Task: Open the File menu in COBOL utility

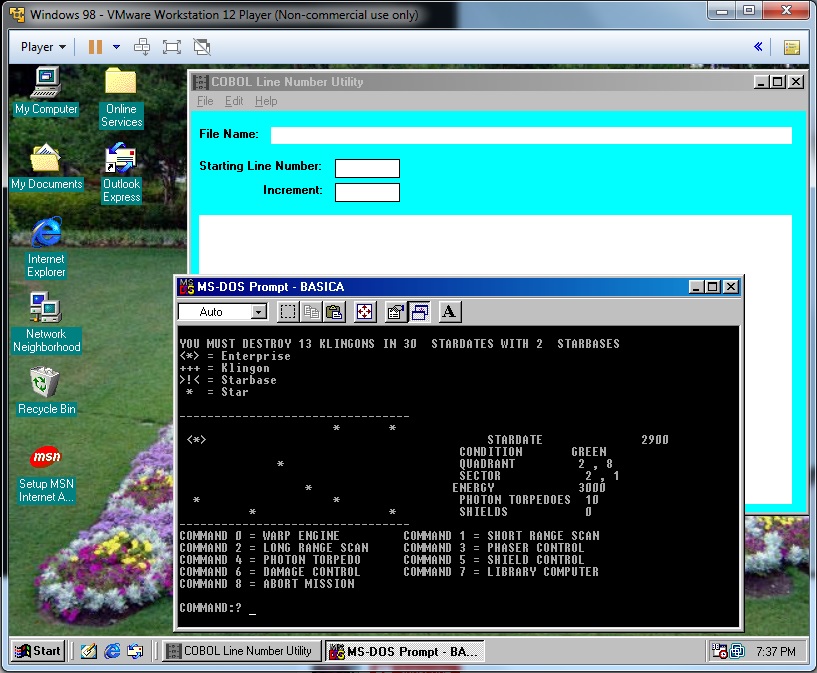Action: point(205,101)
